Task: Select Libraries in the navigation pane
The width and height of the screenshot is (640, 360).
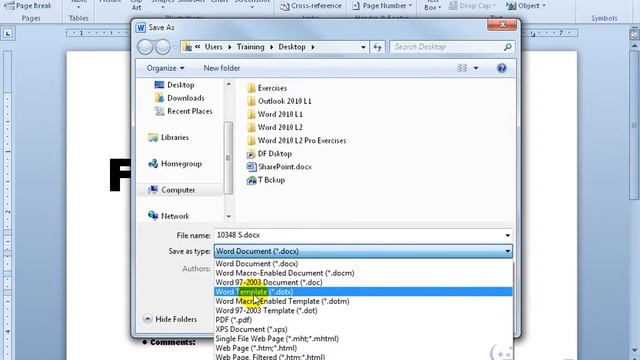Action: point(168,138)
